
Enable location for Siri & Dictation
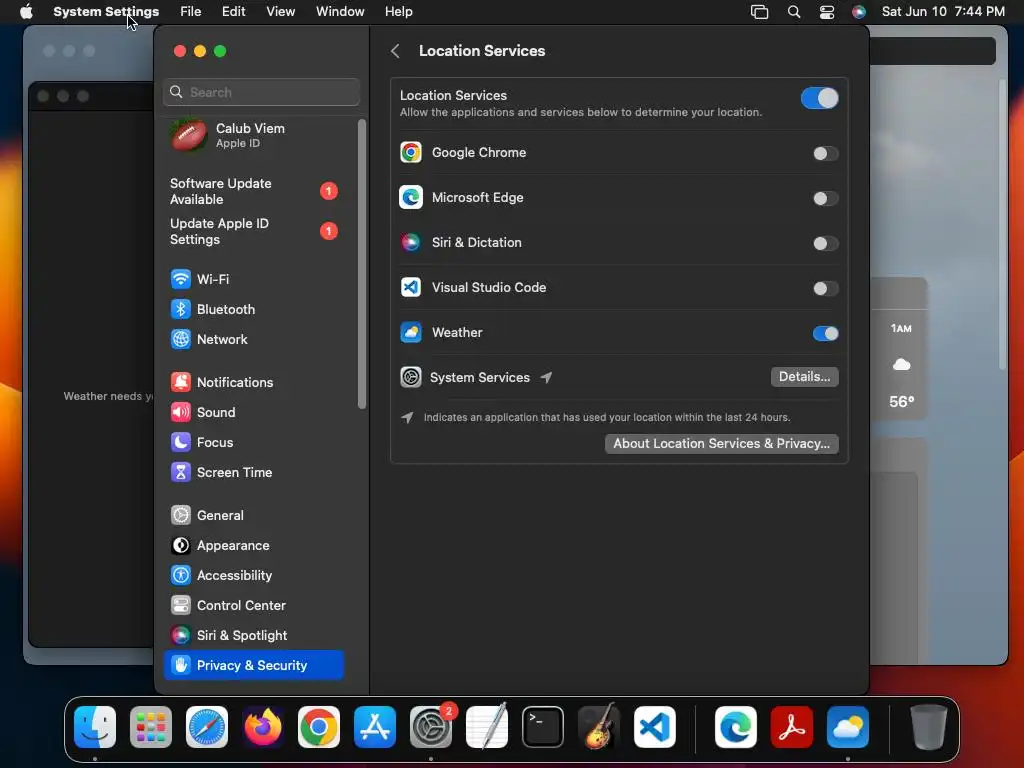(x=825, y=244)
